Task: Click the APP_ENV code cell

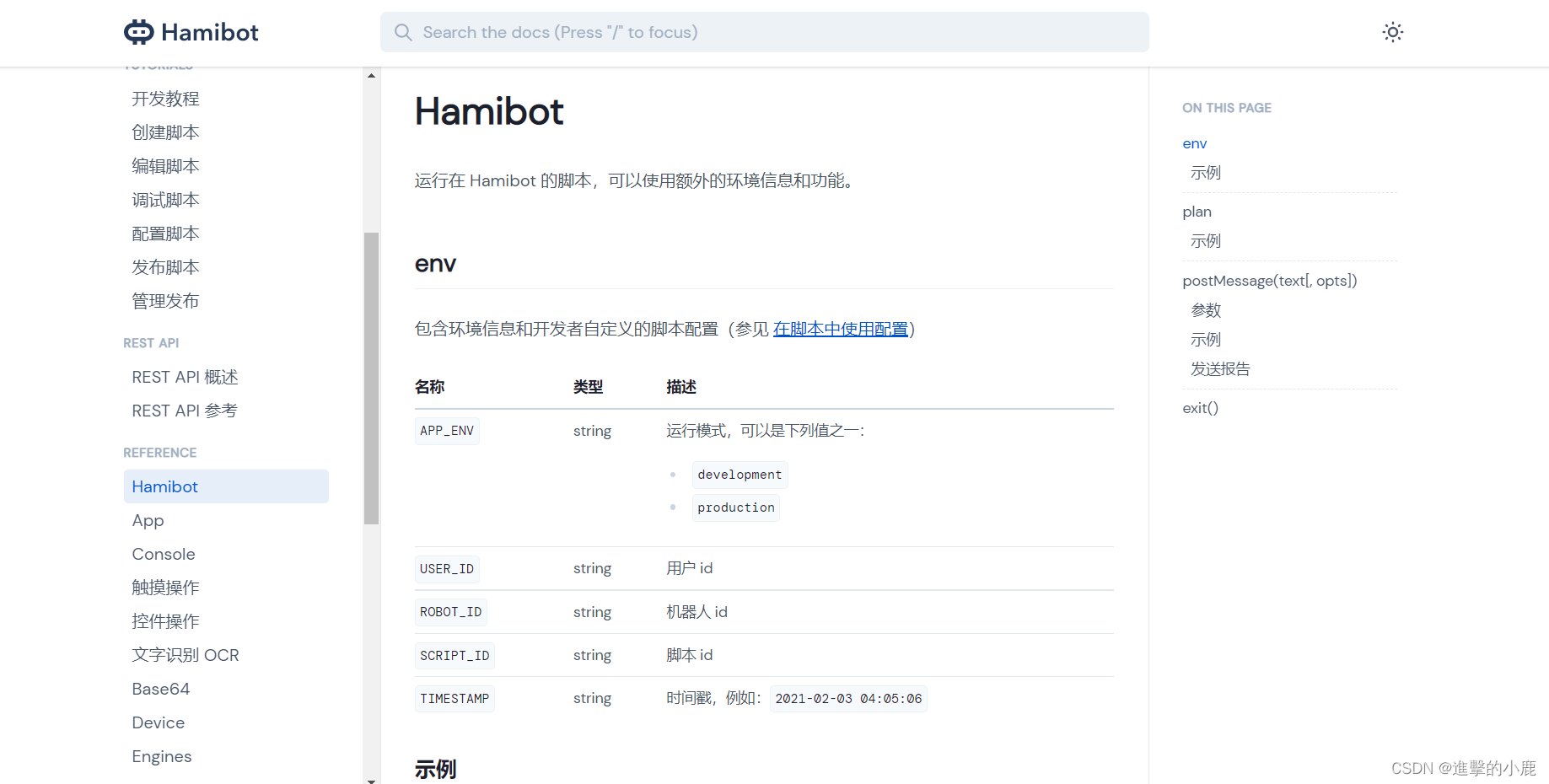Action: click(447, 431)
